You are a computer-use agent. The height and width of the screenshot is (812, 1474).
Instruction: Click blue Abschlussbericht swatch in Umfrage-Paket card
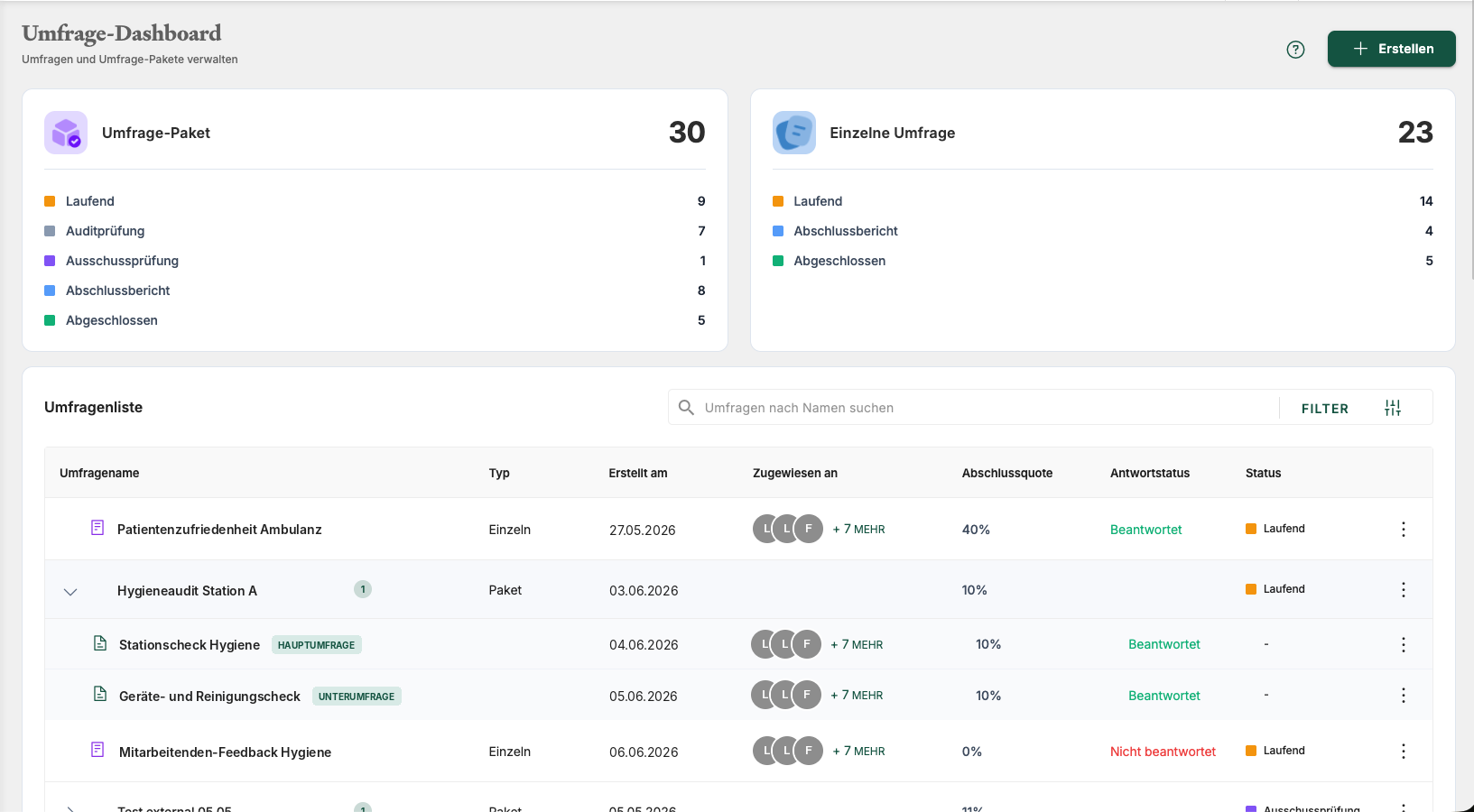coord(50,291)
